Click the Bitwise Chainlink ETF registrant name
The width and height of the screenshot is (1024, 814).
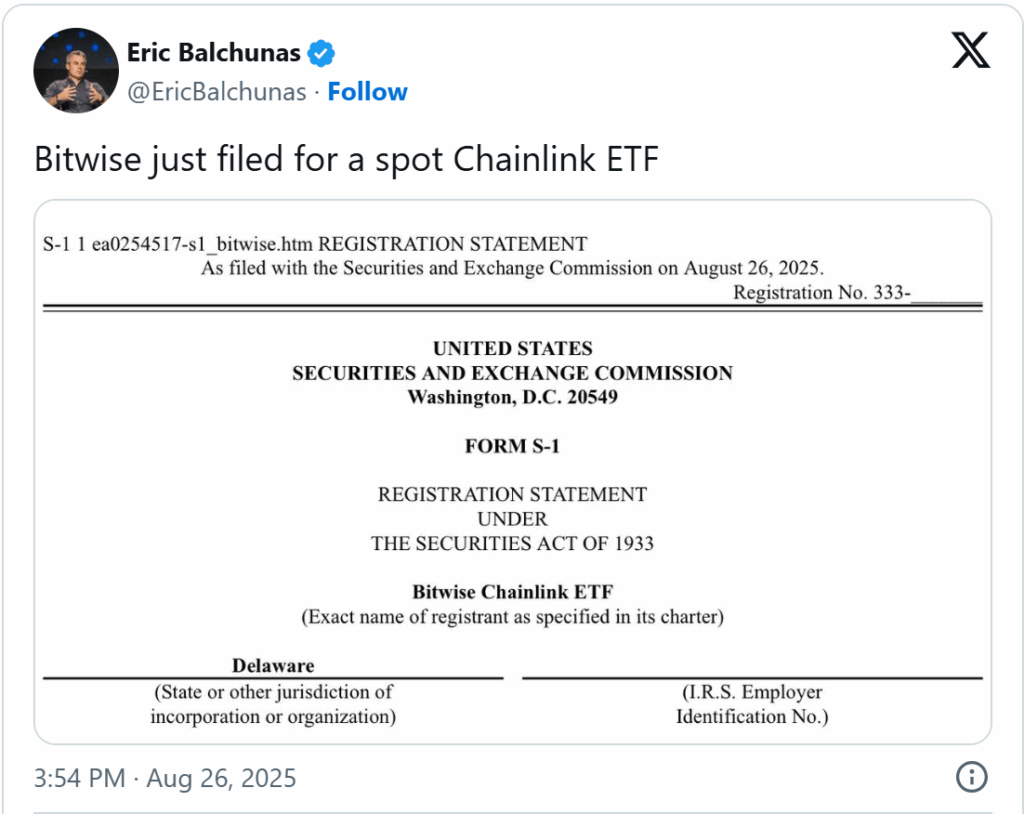[513, 592]
